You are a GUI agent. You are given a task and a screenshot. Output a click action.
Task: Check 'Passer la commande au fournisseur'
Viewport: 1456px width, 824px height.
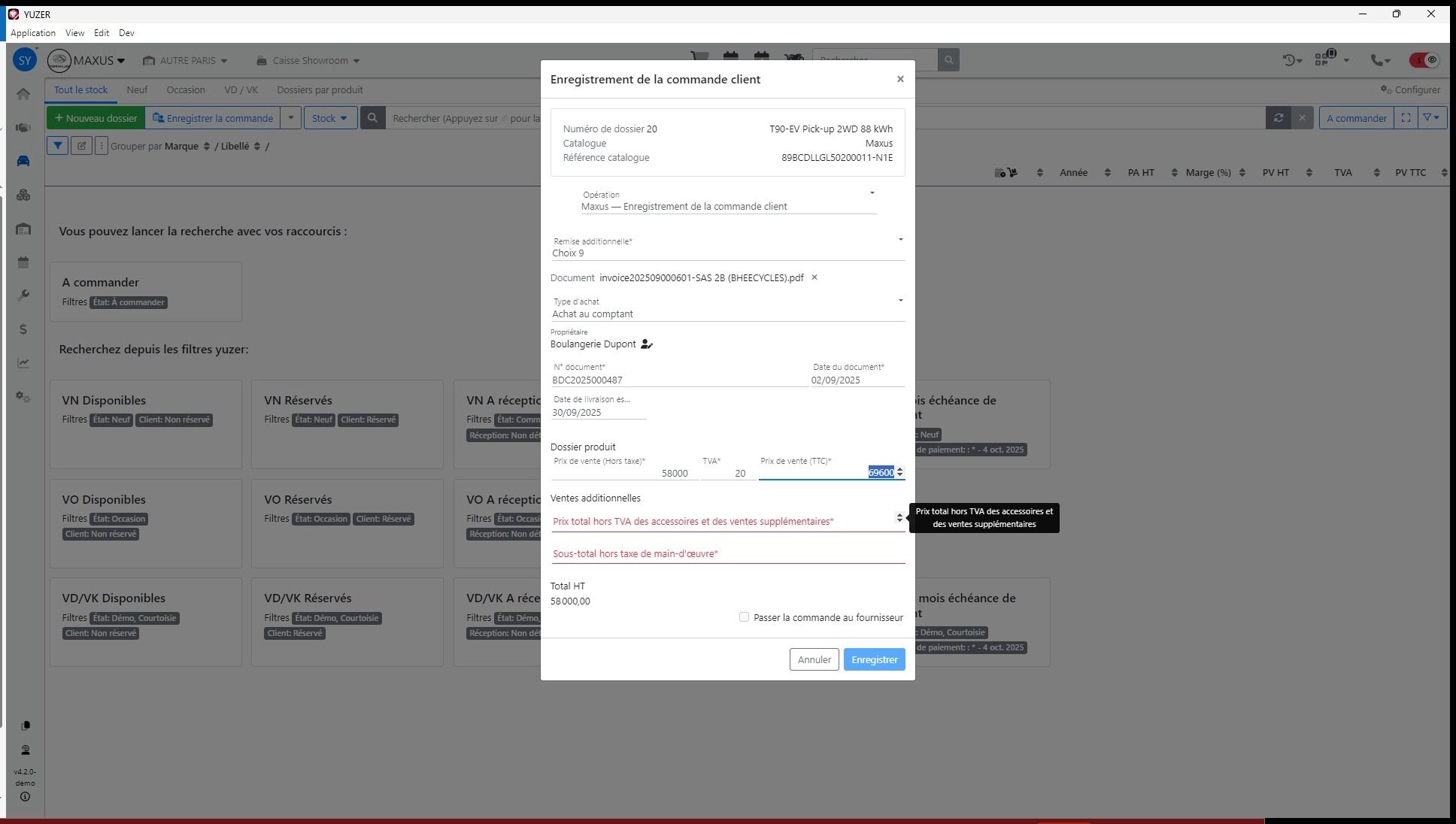point(744,617)
